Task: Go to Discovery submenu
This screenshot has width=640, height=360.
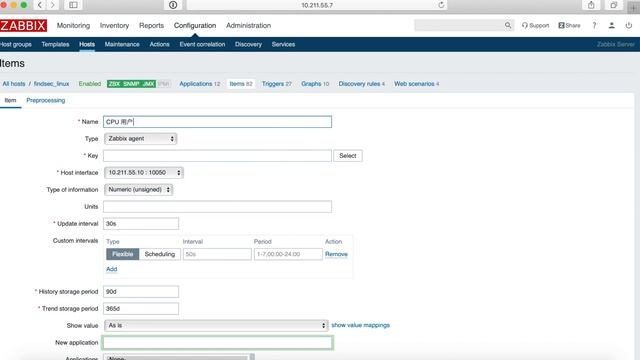Action: [x=248, y=44]
